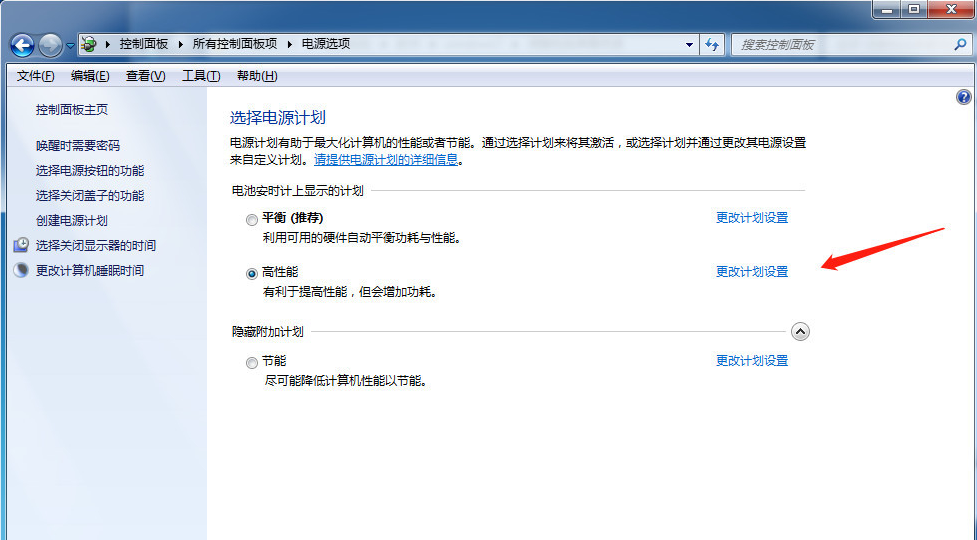The height and width of the screenshot is (540, 977).
Task: Open the 工具(T) menu
Action: point(200,76)
